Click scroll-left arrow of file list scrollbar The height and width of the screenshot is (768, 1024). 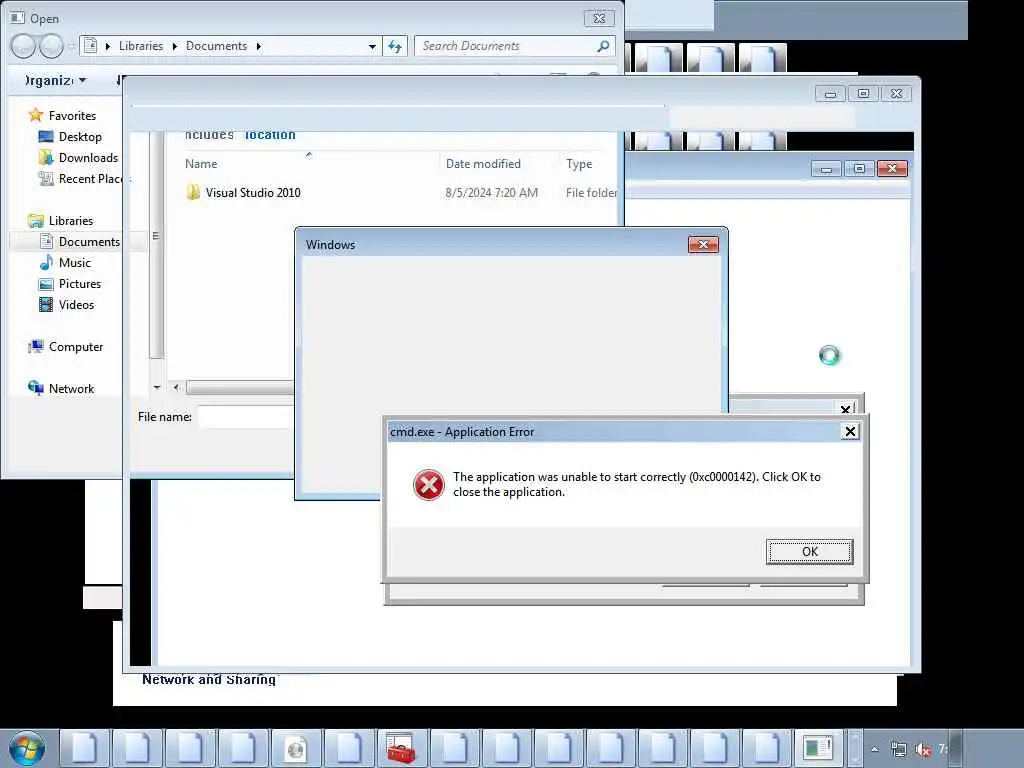[x=176, y=387]
